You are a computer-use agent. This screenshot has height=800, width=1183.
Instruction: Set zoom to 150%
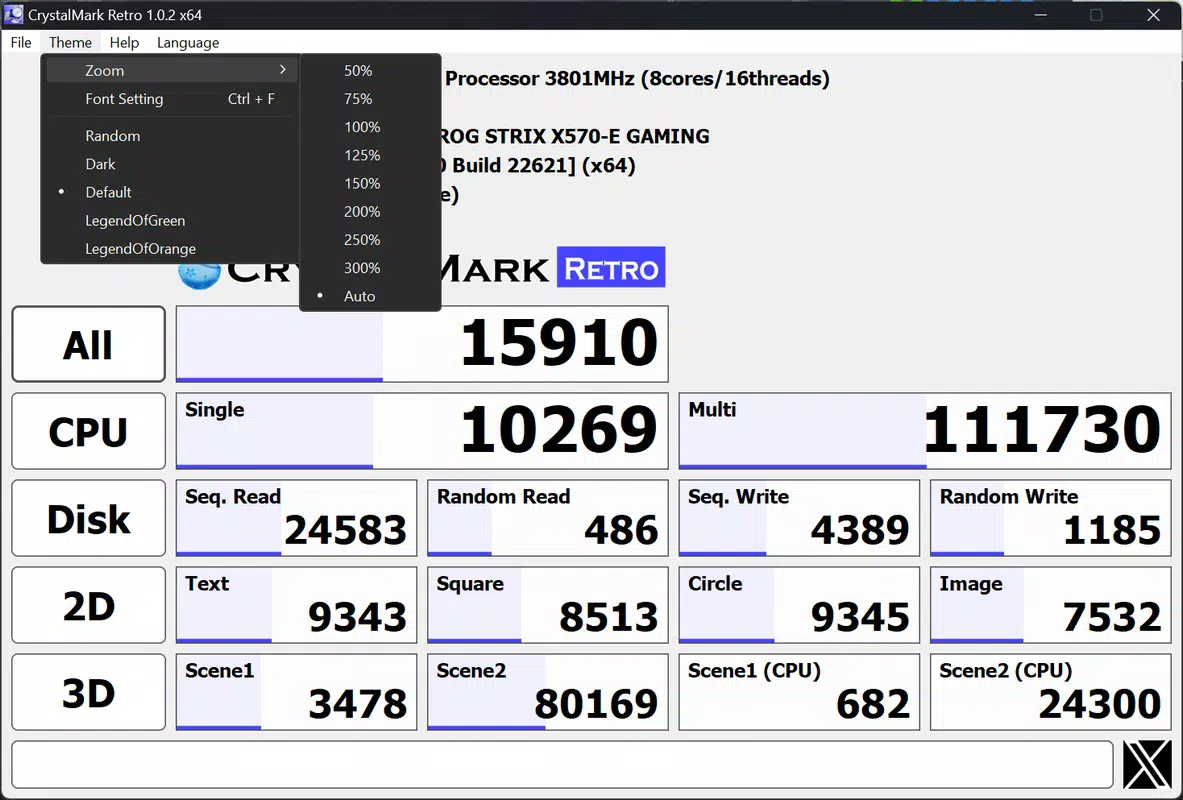[x=370, y=183]
